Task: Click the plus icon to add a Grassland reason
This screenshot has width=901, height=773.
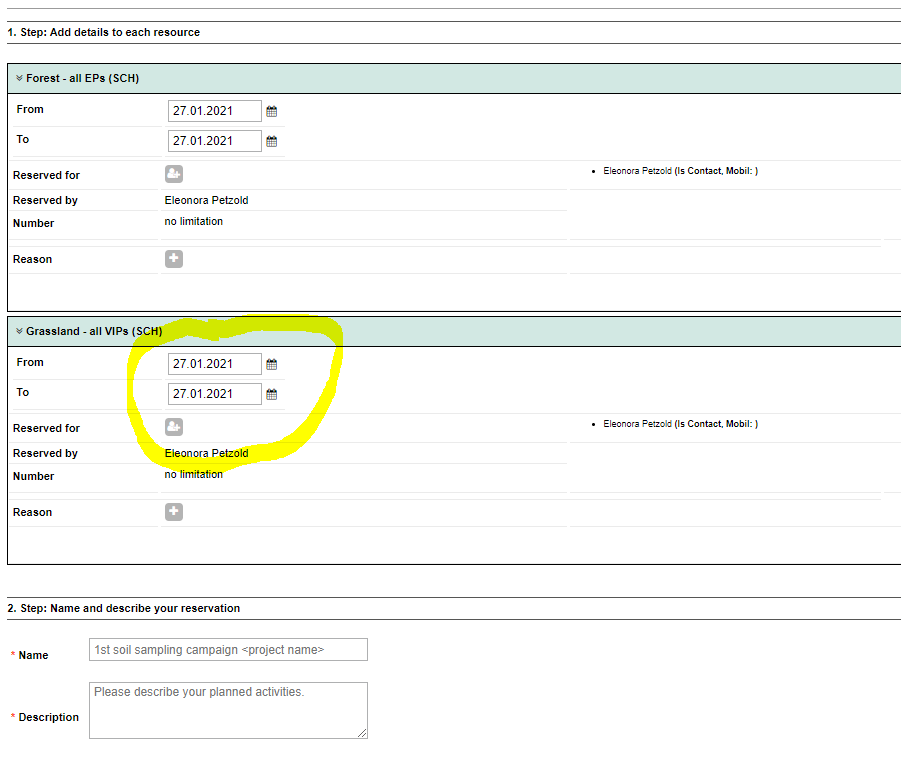Action: [173, 511]
